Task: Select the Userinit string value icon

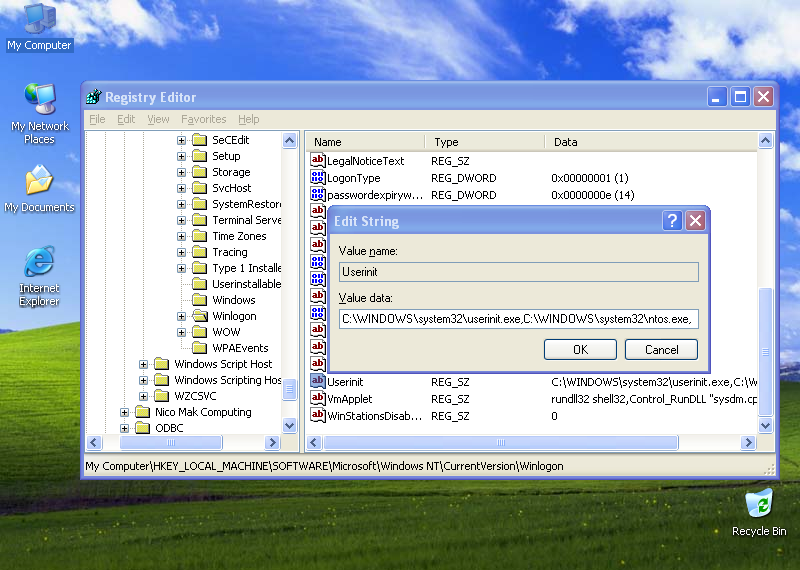Action: click(317, 381)
